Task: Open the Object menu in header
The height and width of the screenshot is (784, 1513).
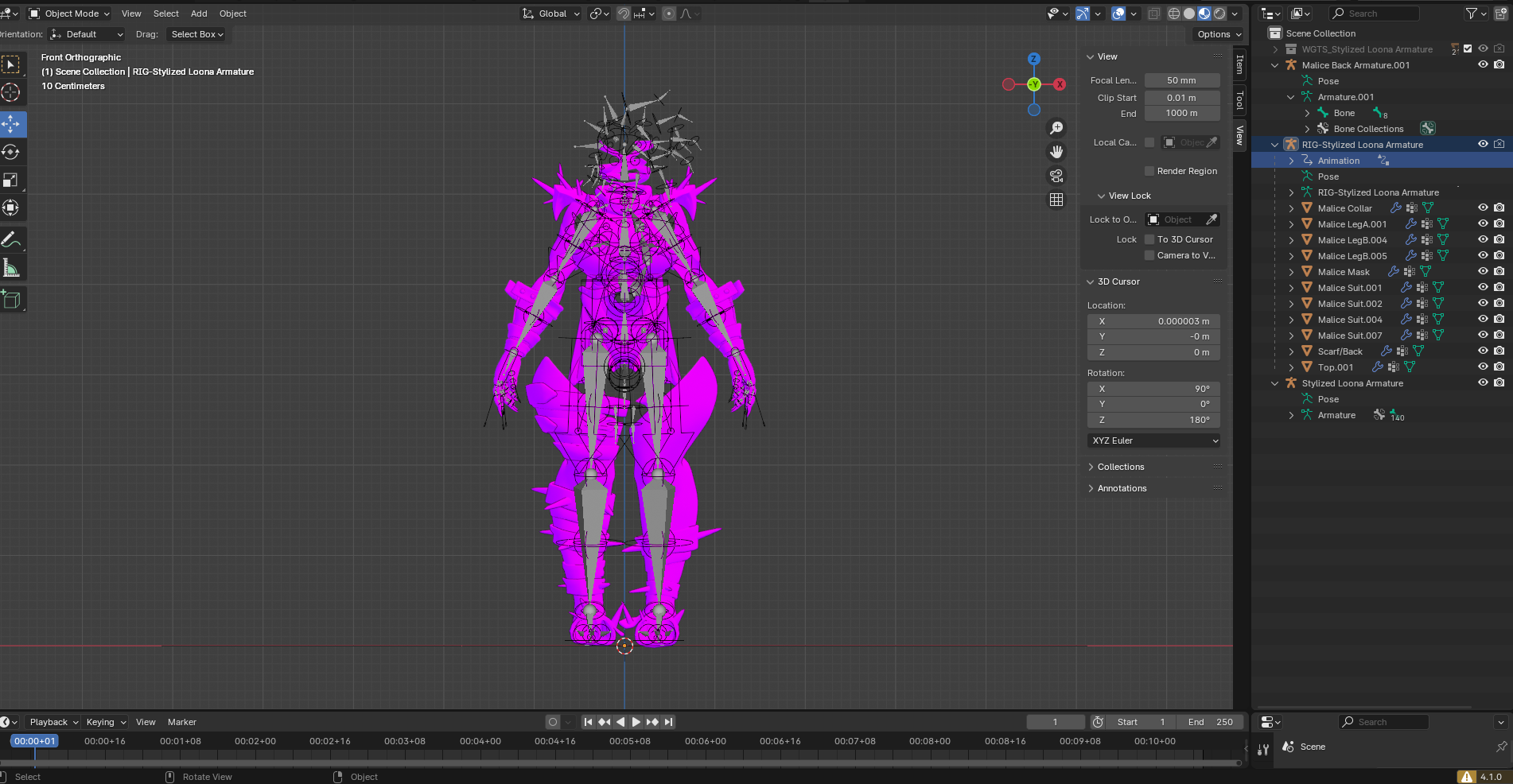Action: coord(233,14)
